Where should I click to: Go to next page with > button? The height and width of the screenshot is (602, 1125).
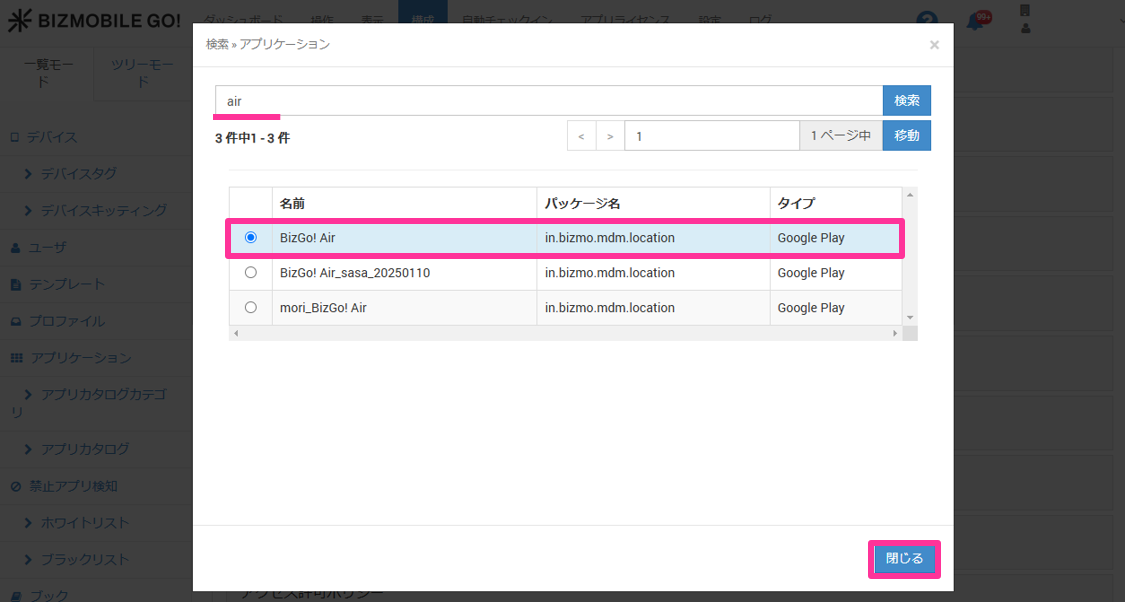tap(610, 136)
